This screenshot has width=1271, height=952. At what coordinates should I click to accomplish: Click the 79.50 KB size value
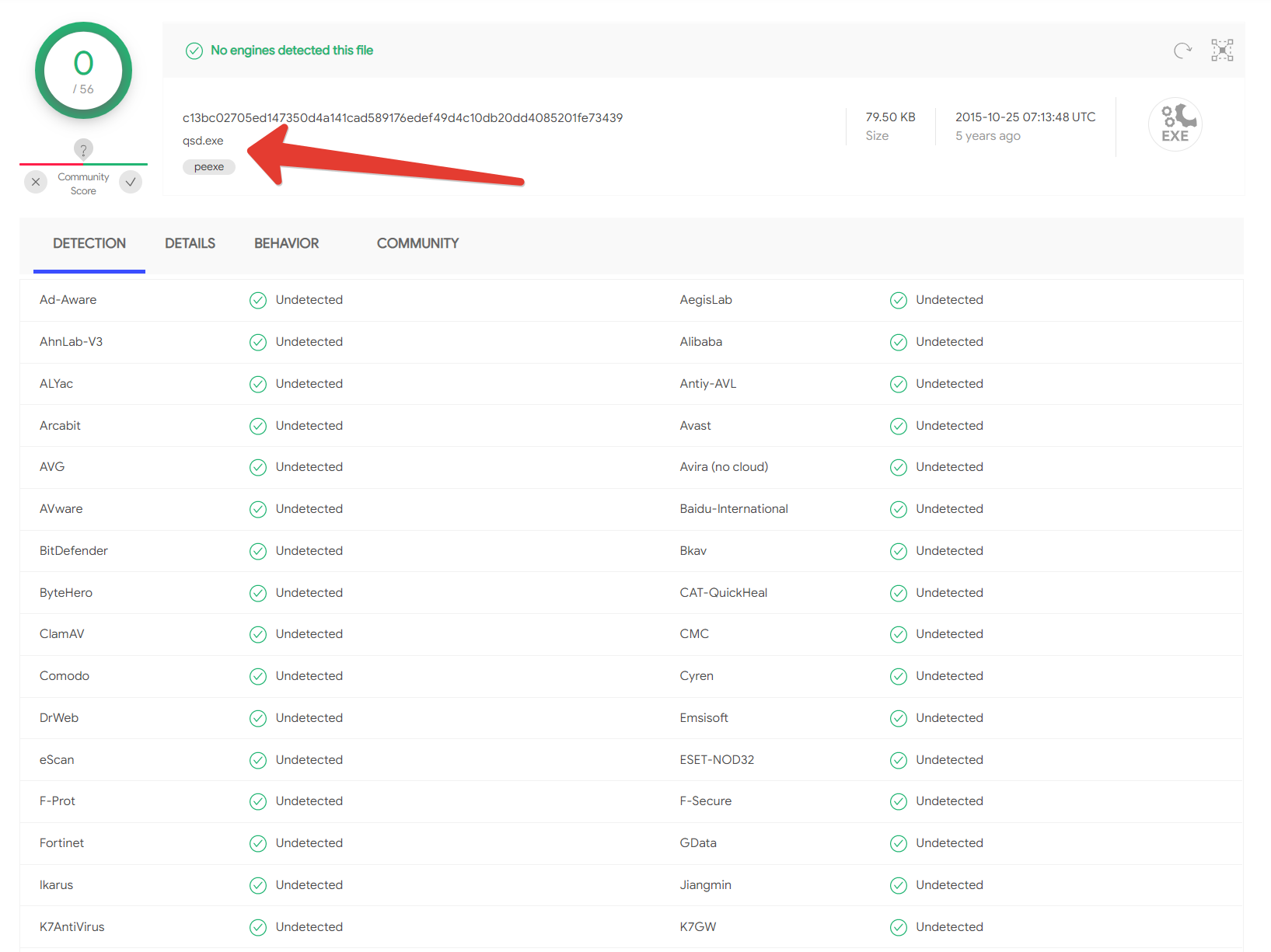pos(891,117)
